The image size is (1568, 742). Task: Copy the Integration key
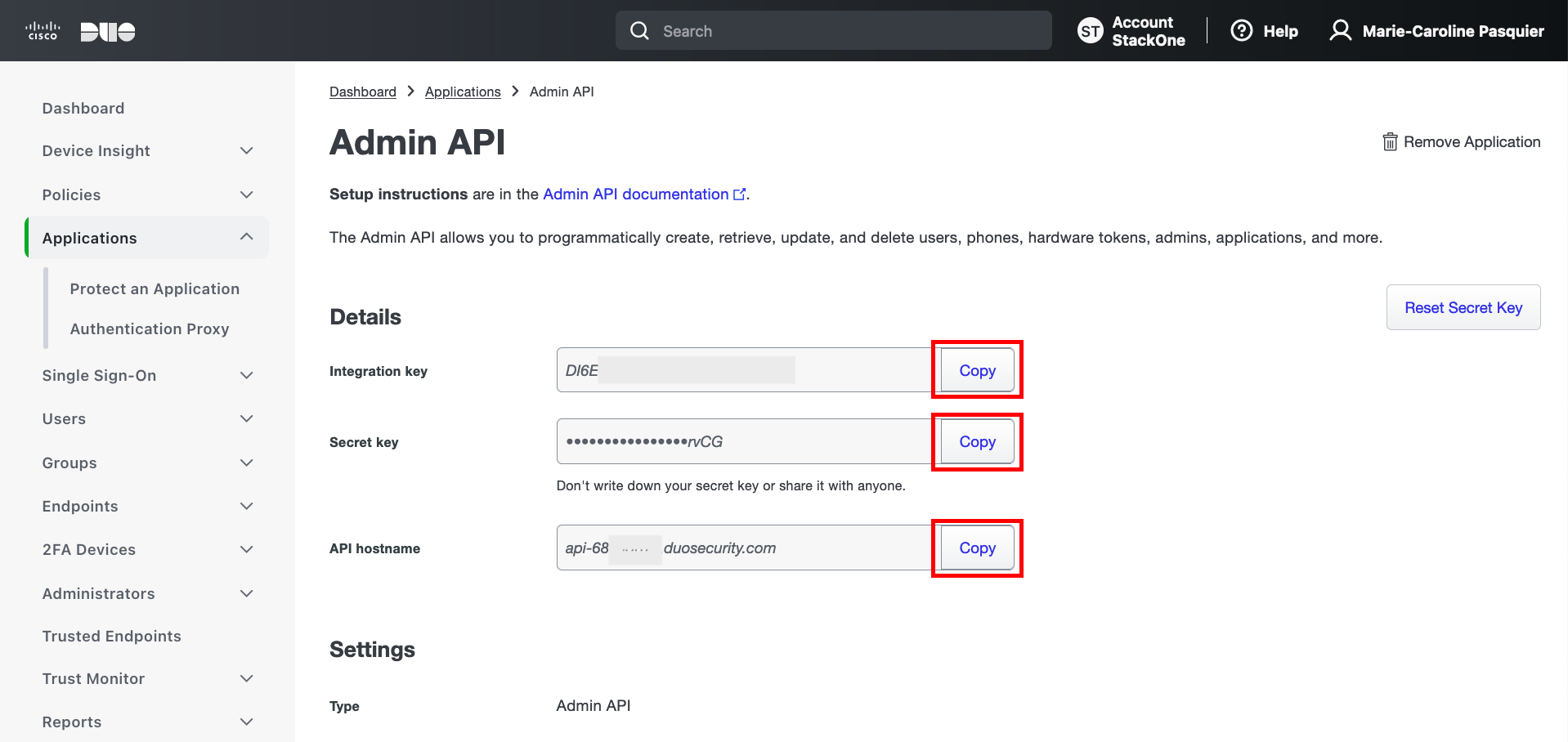(x=977, y=370)
